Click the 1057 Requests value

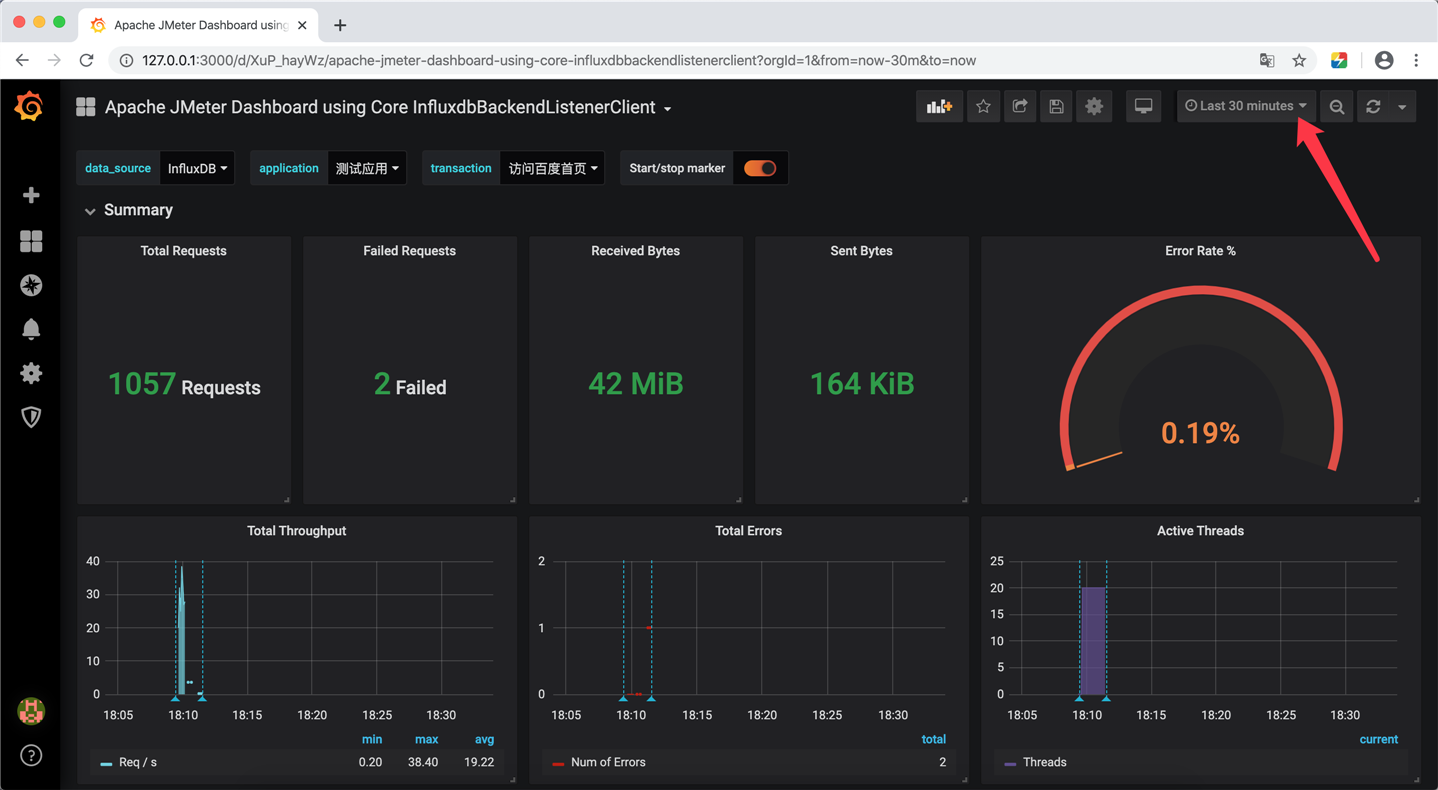[x=184, y=384]
